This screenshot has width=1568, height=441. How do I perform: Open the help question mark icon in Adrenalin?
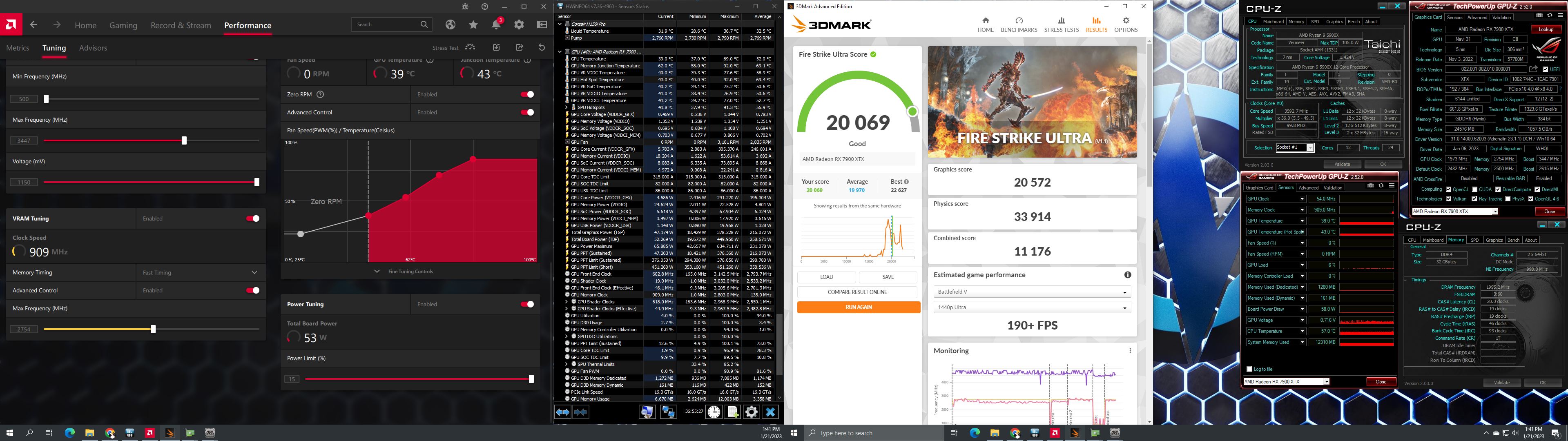[x=484, y=7]
